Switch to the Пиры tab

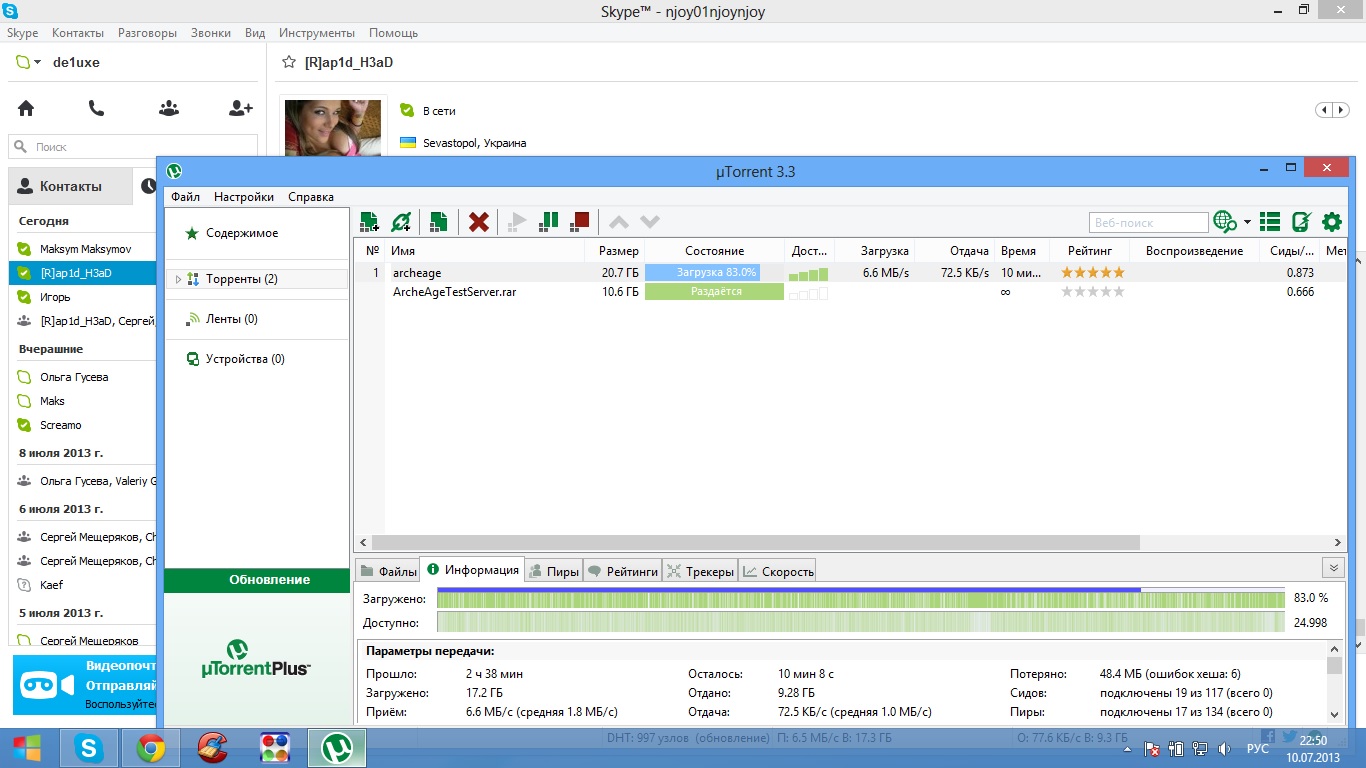(554, 572)
